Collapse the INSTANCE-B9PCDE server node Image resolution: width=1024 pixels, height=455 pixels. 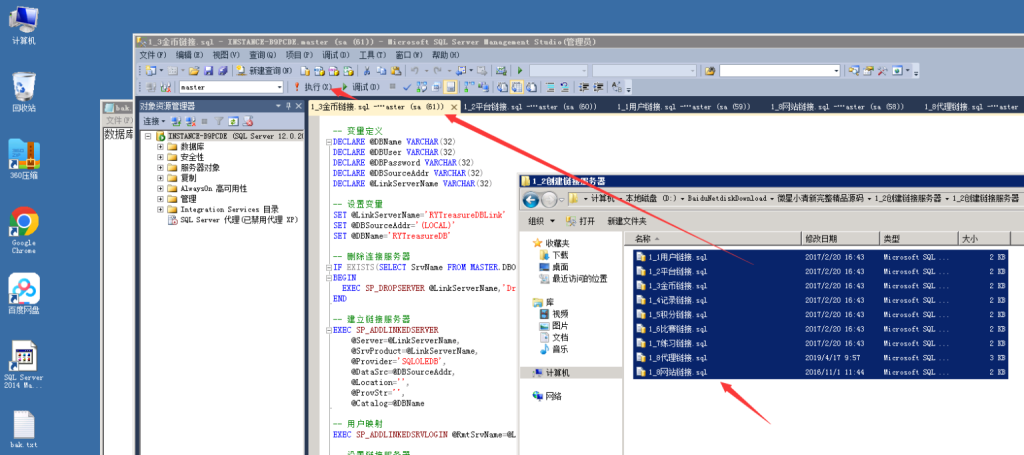147,135
